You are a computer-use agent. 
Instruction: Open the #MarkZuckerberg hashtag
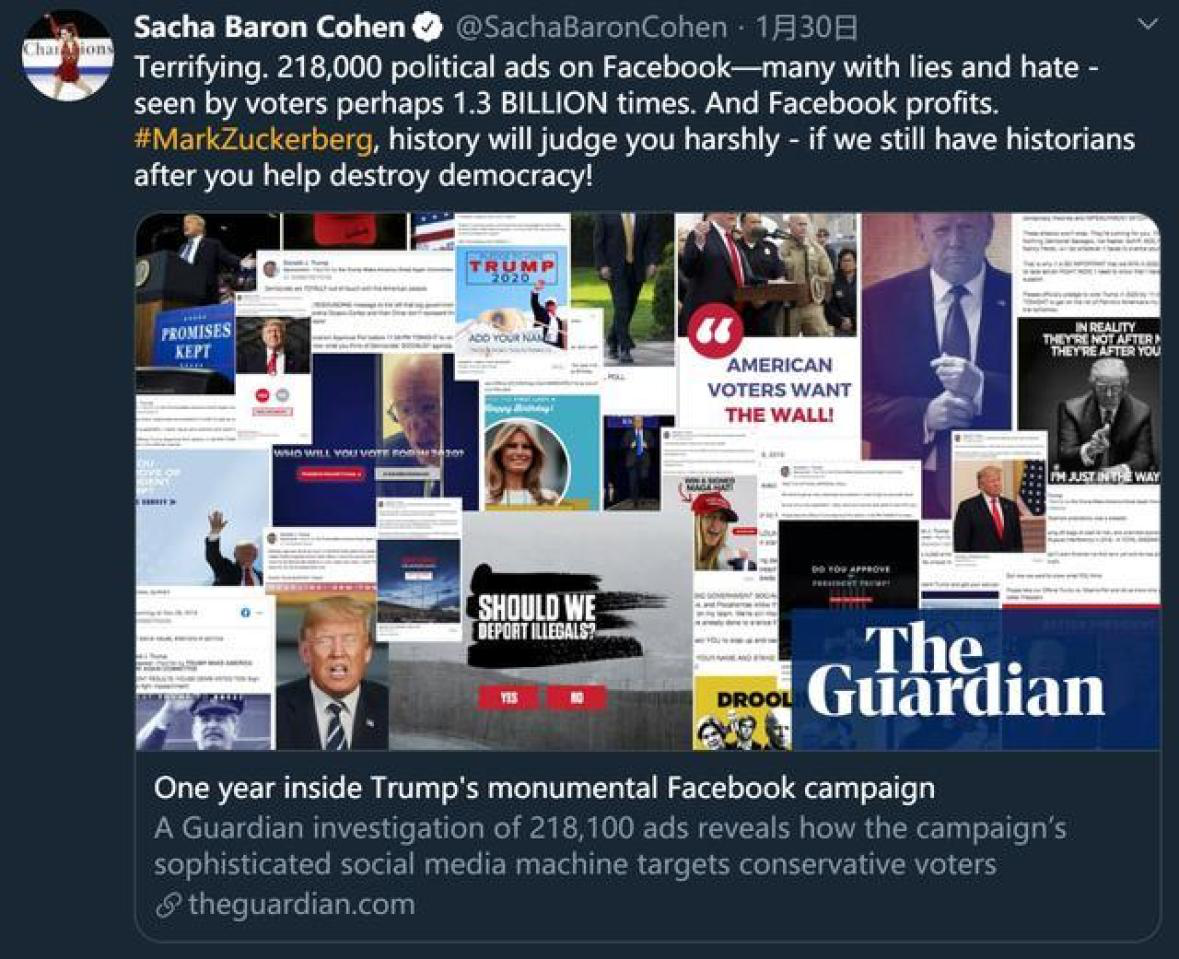click(253, 139)
